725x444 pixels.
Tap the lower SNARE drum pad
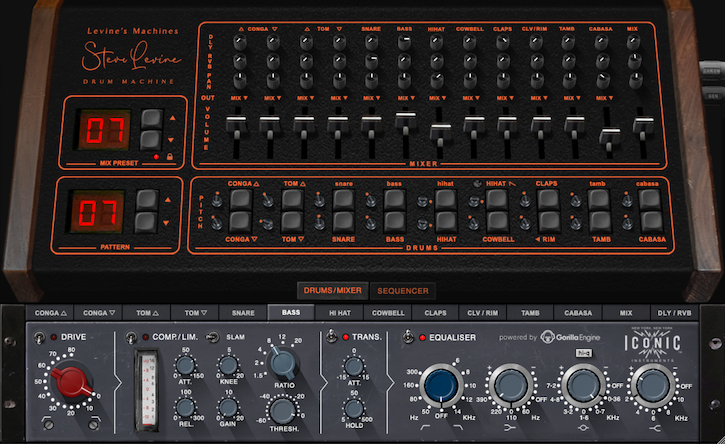click(344, 222)
